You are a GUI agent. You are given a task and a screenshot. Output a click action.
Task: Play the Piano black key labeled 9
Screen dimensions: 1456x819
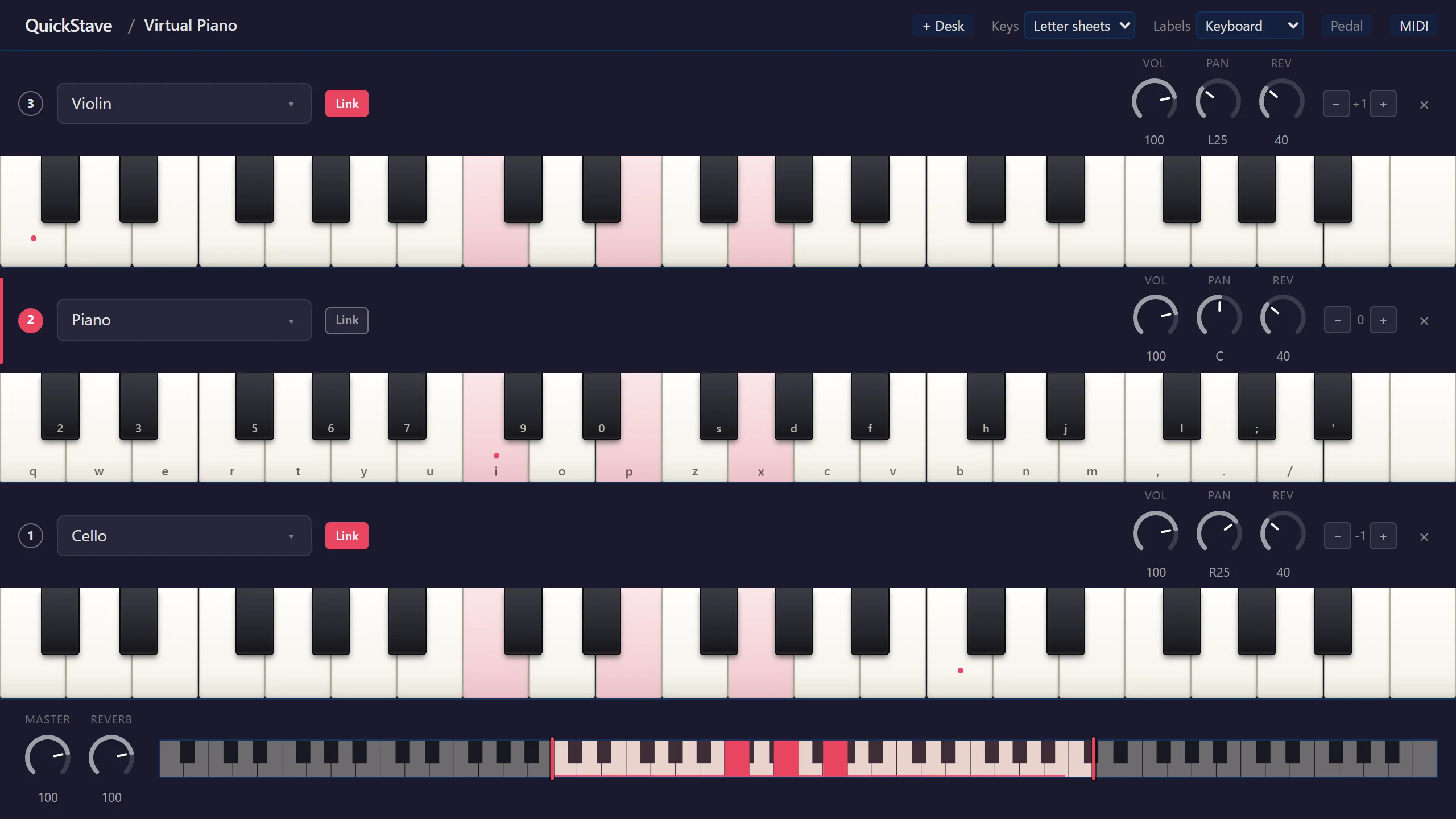523,406
